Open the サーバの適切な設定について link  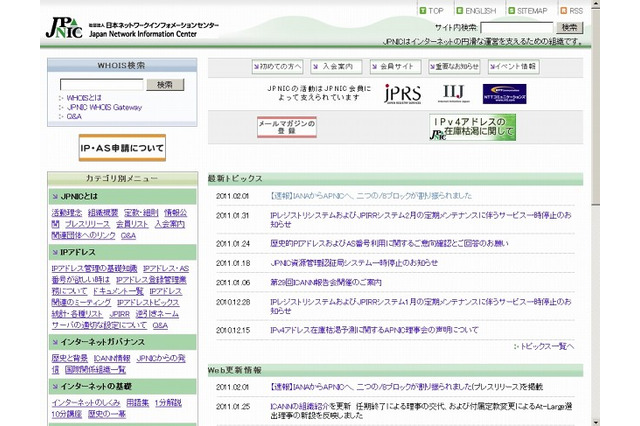(99, 326)
